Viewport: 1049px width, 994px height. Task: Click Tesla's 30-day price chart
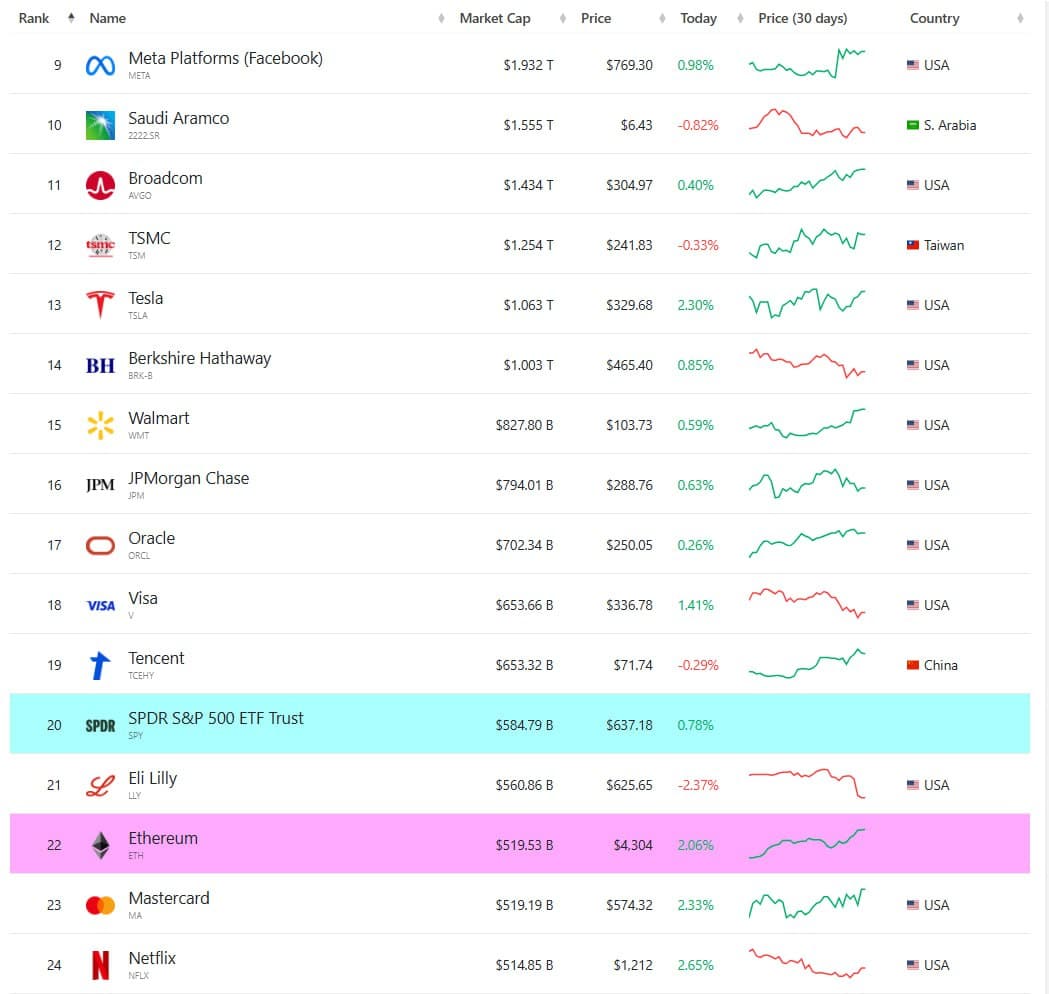point(806,304)
